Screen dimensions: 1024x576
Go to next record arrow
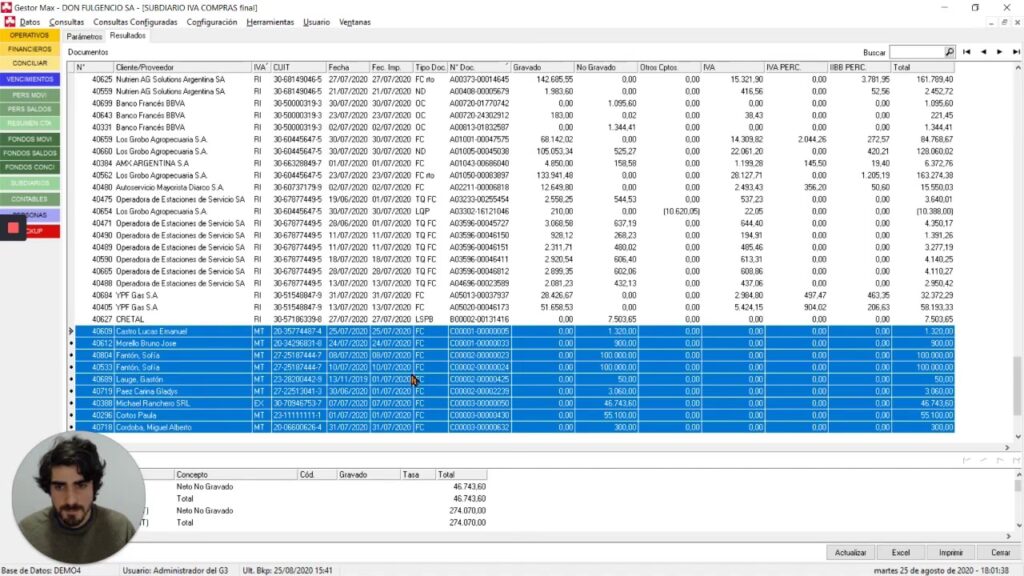click(x=999, y=51)
